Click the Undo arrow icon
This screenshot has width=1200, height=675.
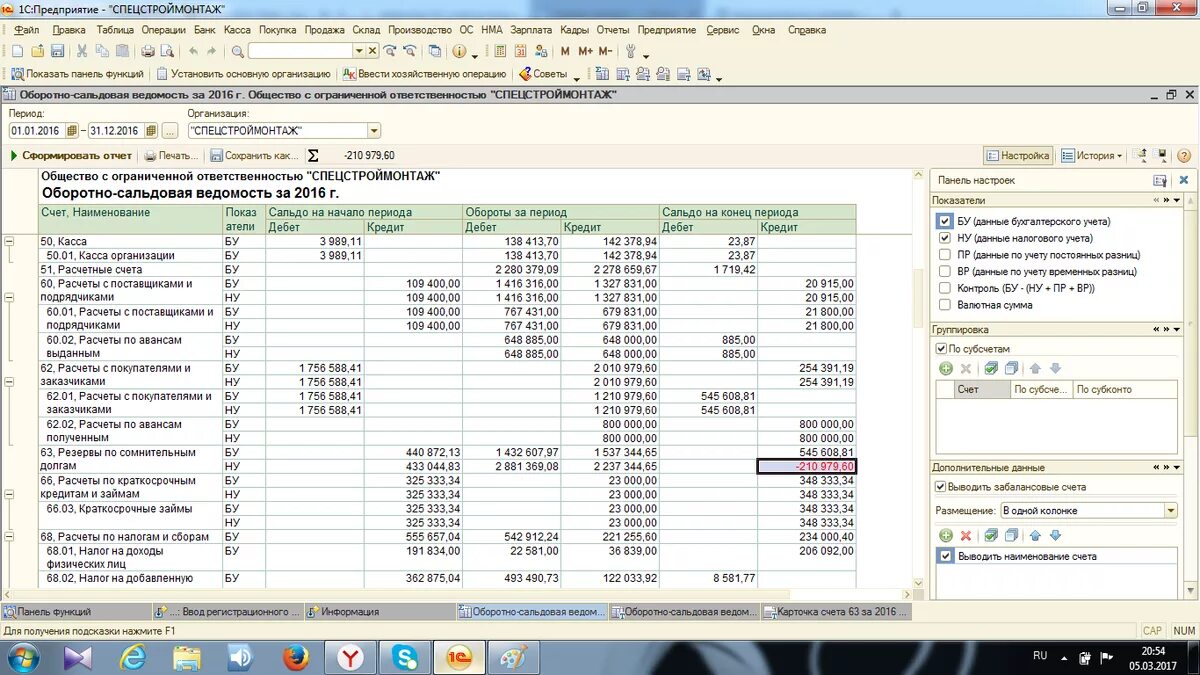click(x=193, y=51)
